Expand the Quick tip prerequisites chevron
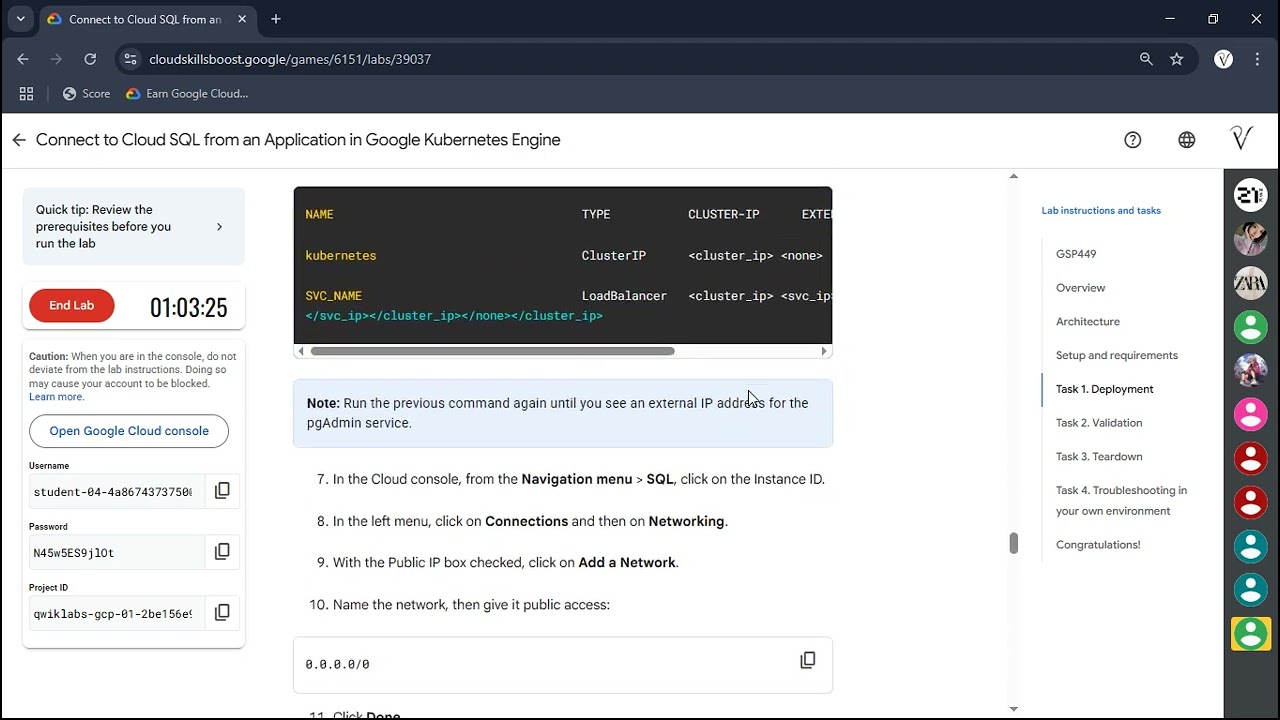The width and height of the screenshot is (1280, 720). pyautogui.click(x=220, y=227)
